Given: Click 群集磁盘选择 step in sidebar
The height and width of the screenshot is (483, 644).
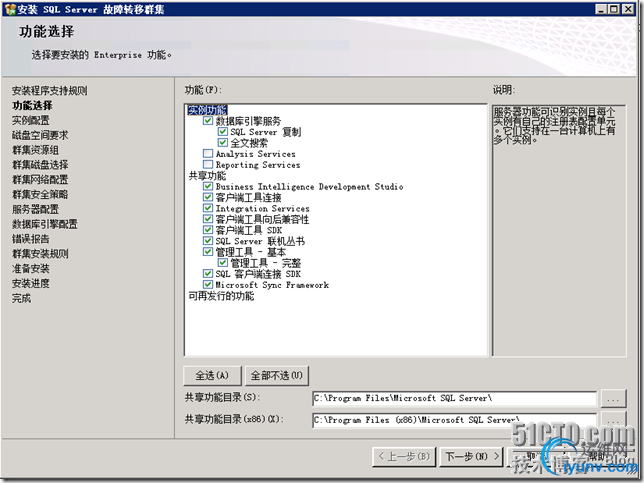Looking at the screenshot, I should pyautogui.click(x=40, y=165).
